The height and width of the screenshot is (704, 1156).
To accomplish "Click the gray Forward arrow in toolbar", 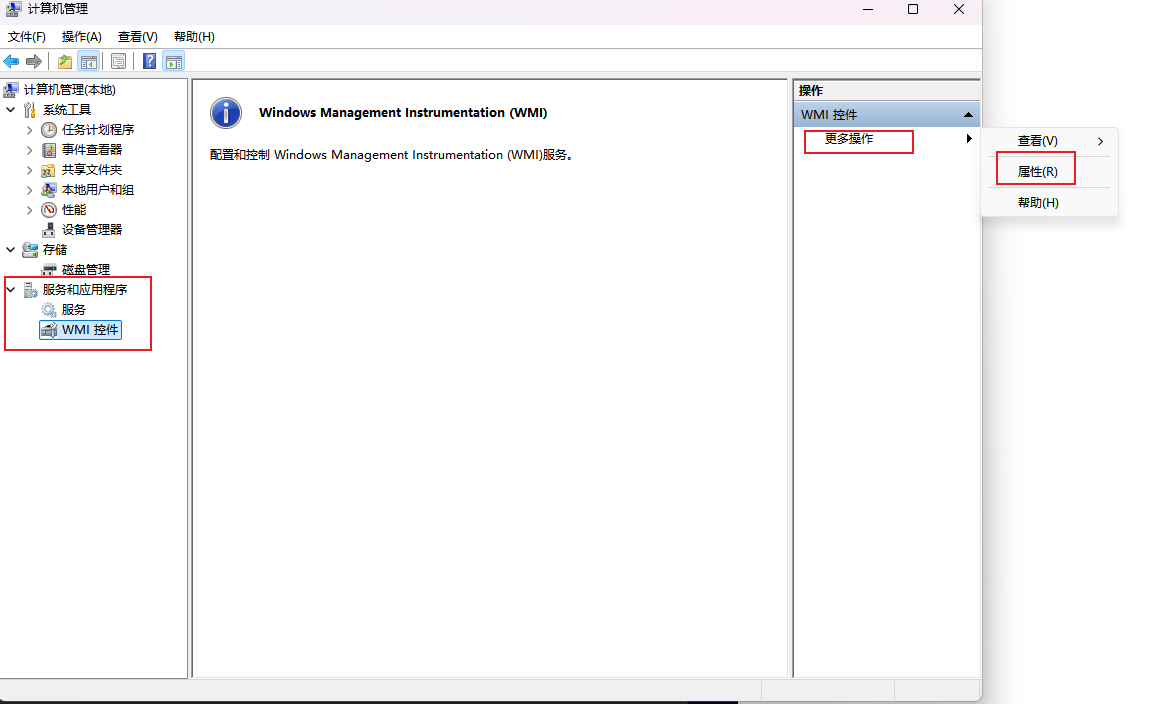I will [33, 61].
